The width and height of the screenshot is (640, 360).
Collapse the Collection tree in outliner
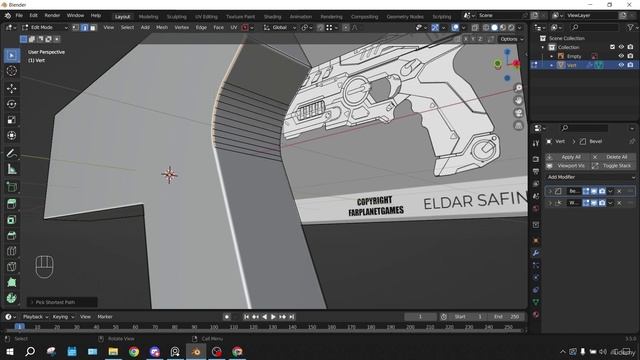(543, 47)
